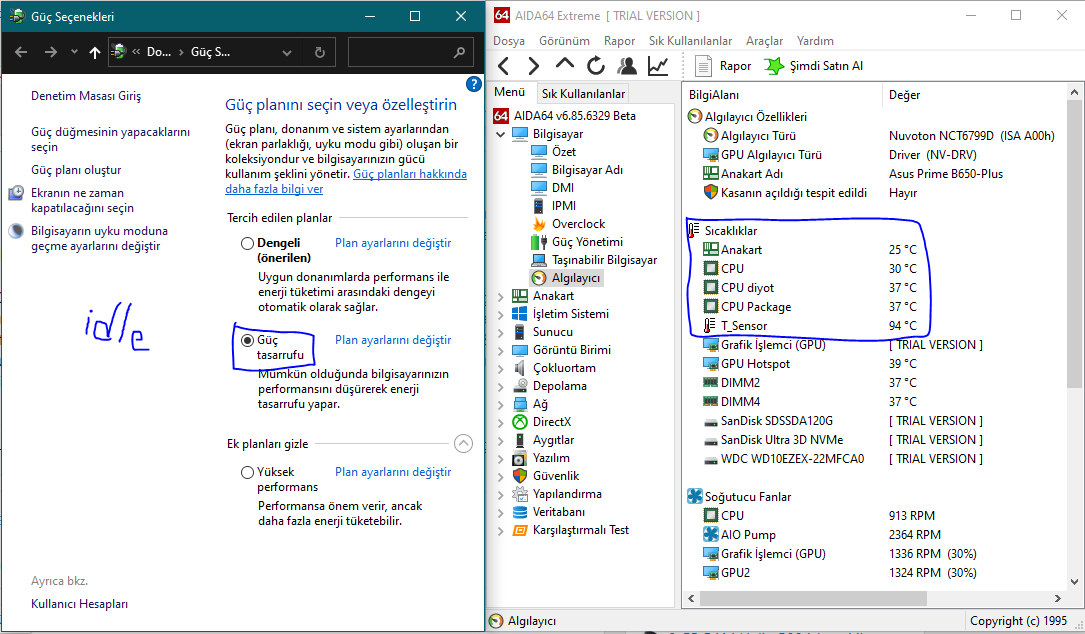Open the Araçlar menu
Viewport: 1085px width, 634px height.
[x=764, y=41]
